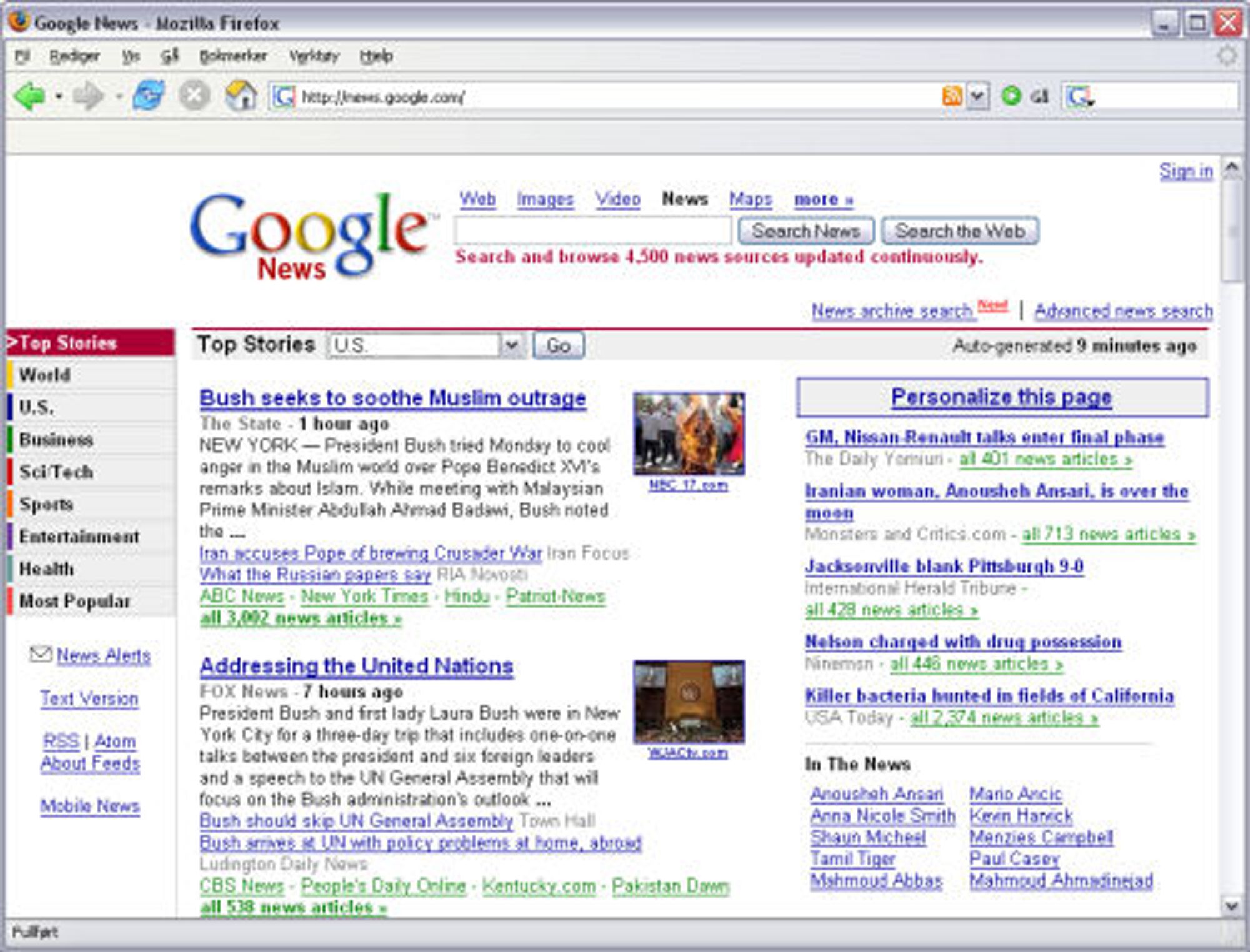Viewport: 1250px width, 952px height.
Task: Open Nelson charged with drug possession link
Action: click(963, 642)
